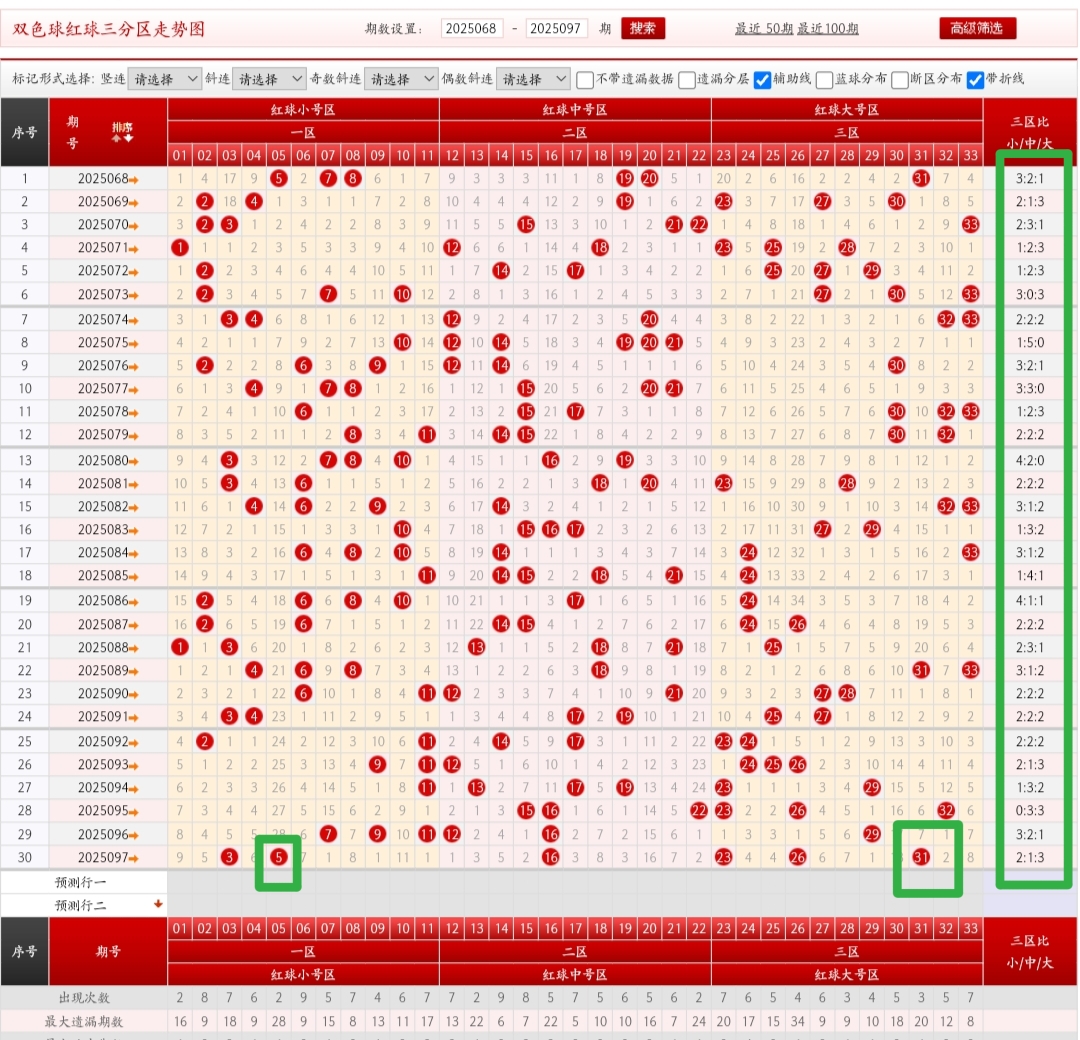Open the 竖连 marking dropdown

(164, 79)
